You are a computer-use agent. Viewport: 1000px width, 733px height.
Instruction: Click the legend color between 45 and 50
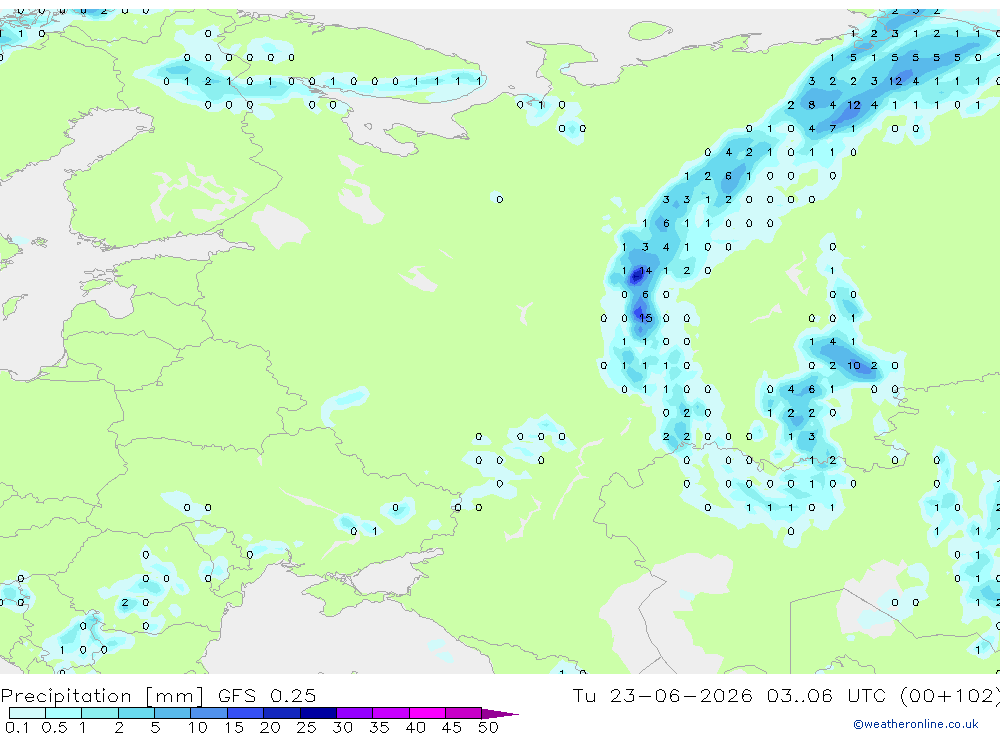point(463,713)
